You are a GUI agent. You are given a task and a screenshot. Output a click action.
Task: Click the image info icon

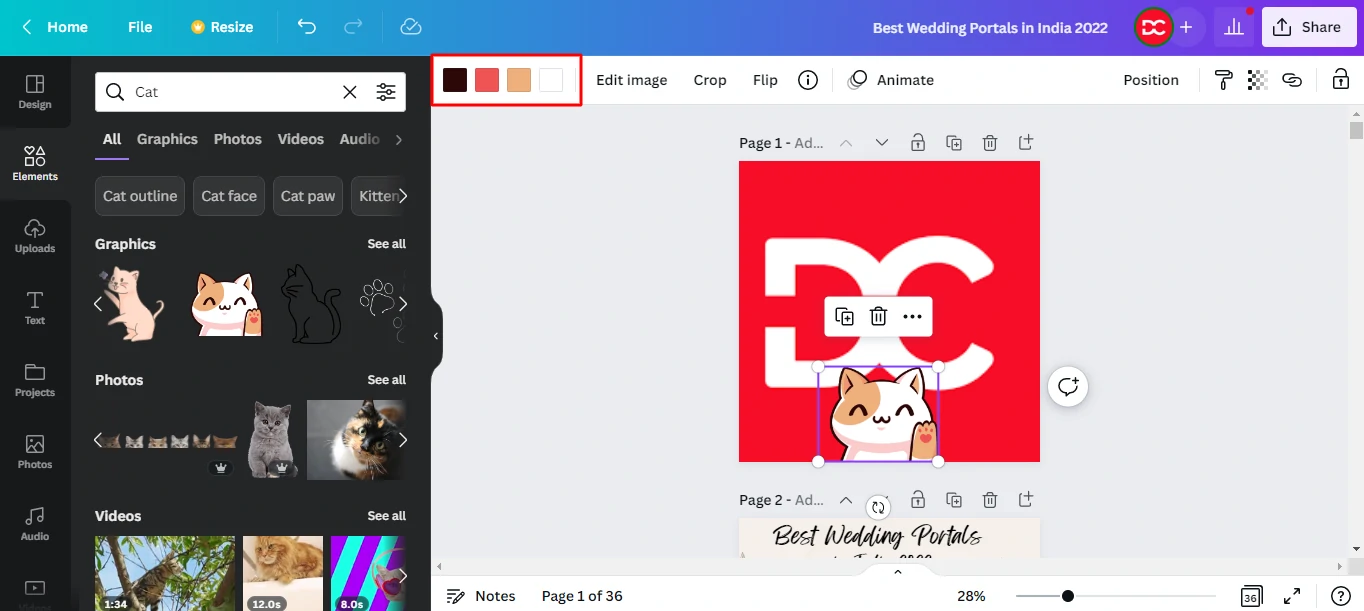click(x=808, y=80)
